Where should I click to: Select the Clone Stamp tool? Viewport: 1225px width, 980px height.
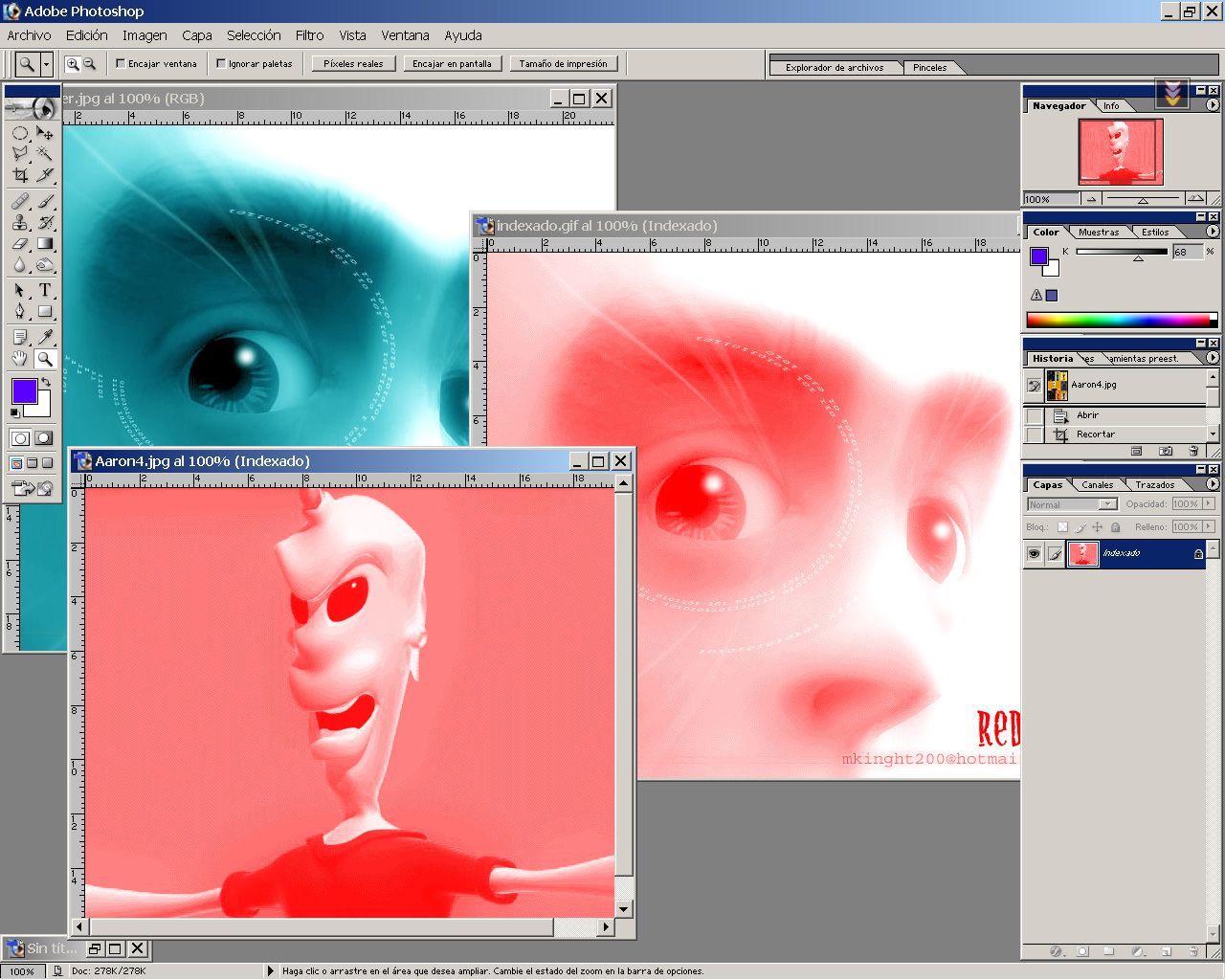[x=20, y=223]
